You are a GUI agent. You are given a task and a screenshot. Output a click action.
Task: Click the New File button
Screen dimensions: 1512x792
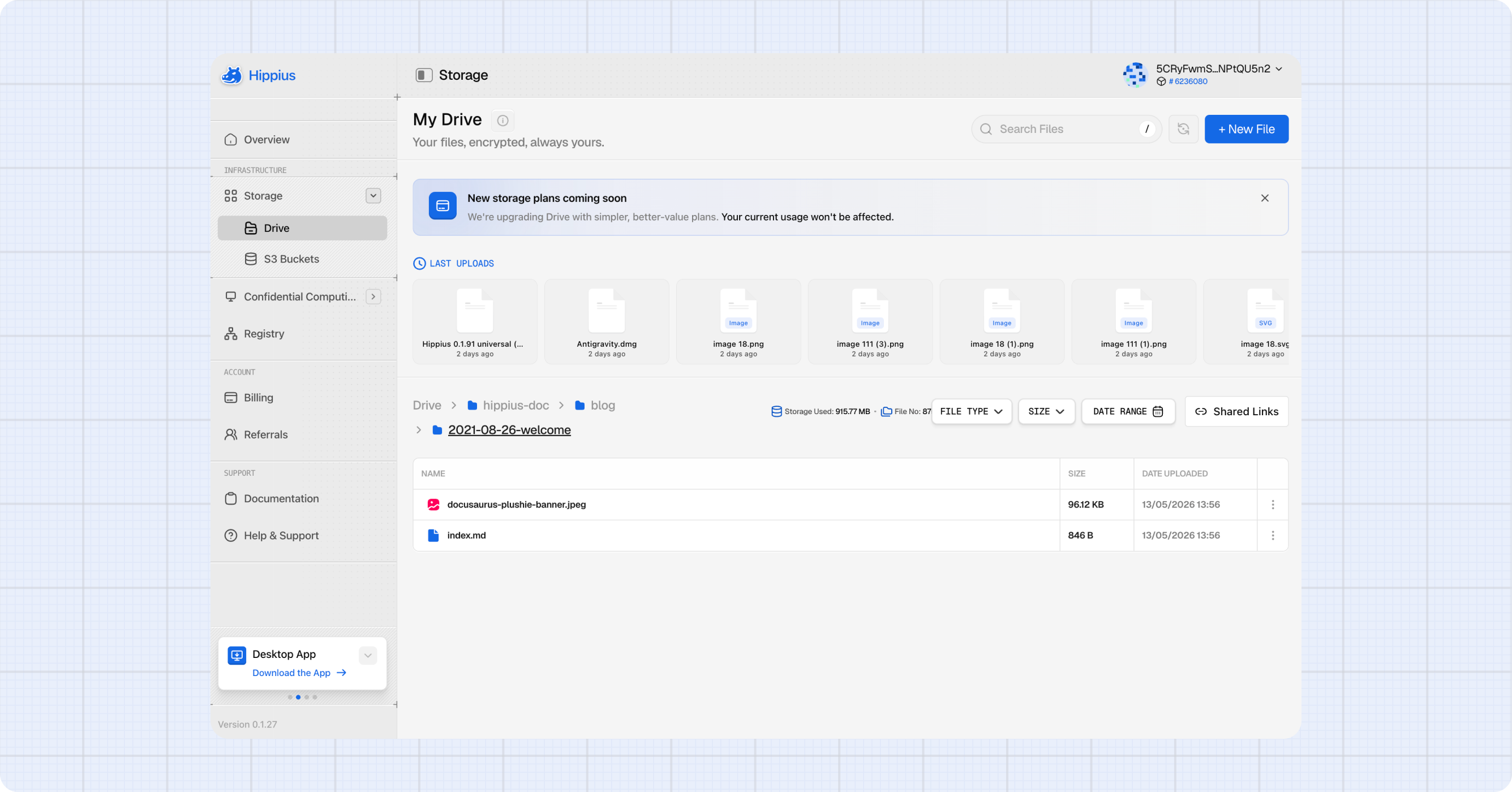pos(1246,129)
